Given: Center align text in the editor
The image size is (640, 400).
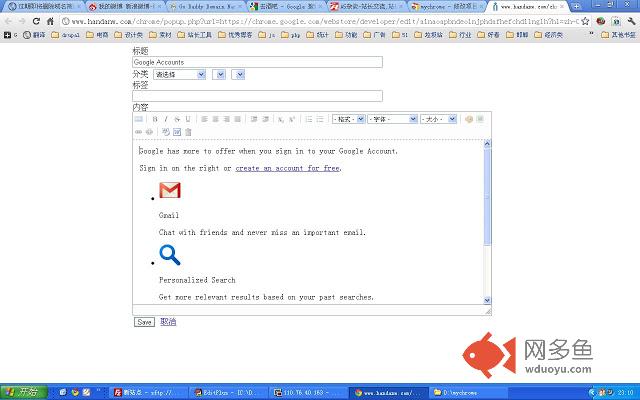Looking at the screenshot, I should click(x=216, y=119).
